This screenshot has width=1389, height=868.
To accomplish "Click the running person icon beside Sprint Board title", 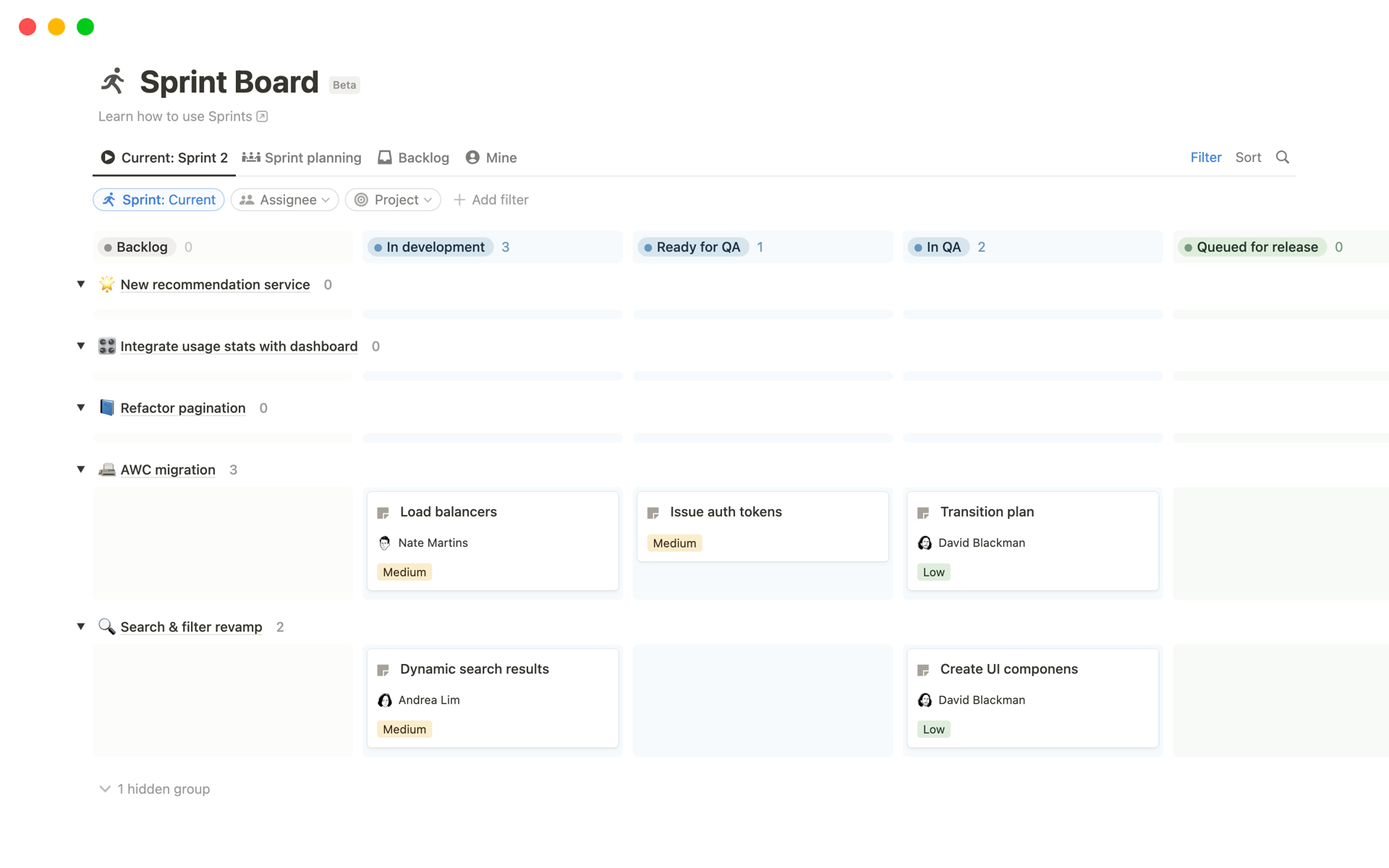I will [112, 81].
